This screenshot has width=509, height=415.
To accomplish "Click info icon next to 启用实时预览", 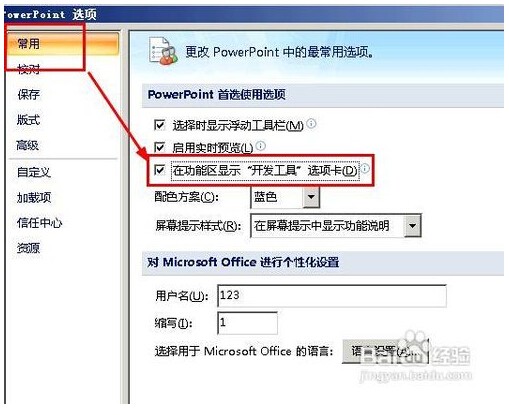I will 261,146.
